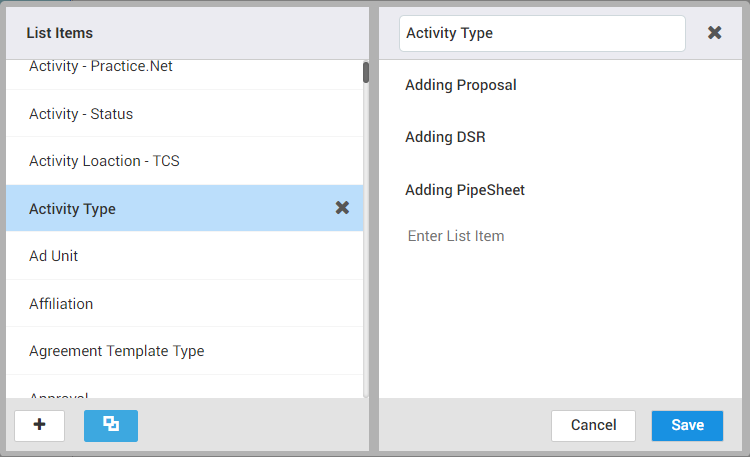The image size is (750, 457).
Task: Click the blue copy/duplicate icon button
Action: pyautogui.click(x=111, y=425)
